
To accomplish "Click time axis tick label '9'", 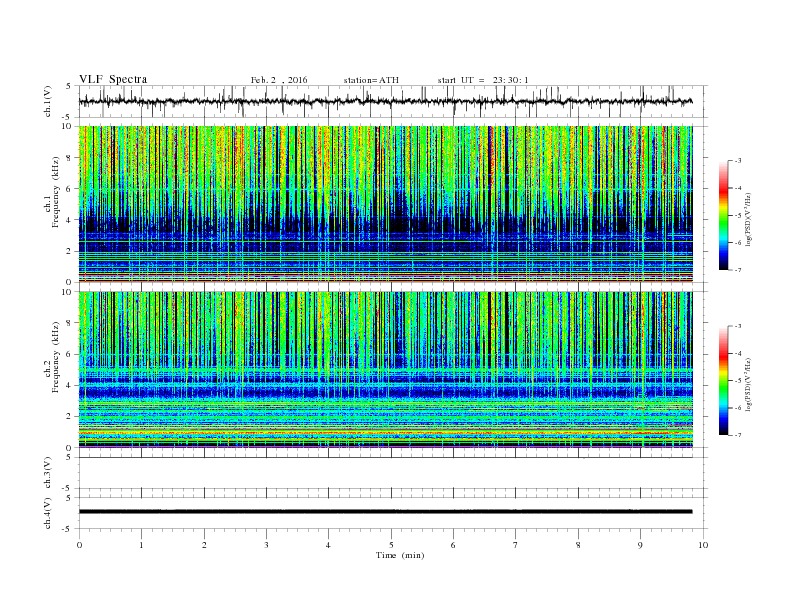I will [x=640, y=545].
